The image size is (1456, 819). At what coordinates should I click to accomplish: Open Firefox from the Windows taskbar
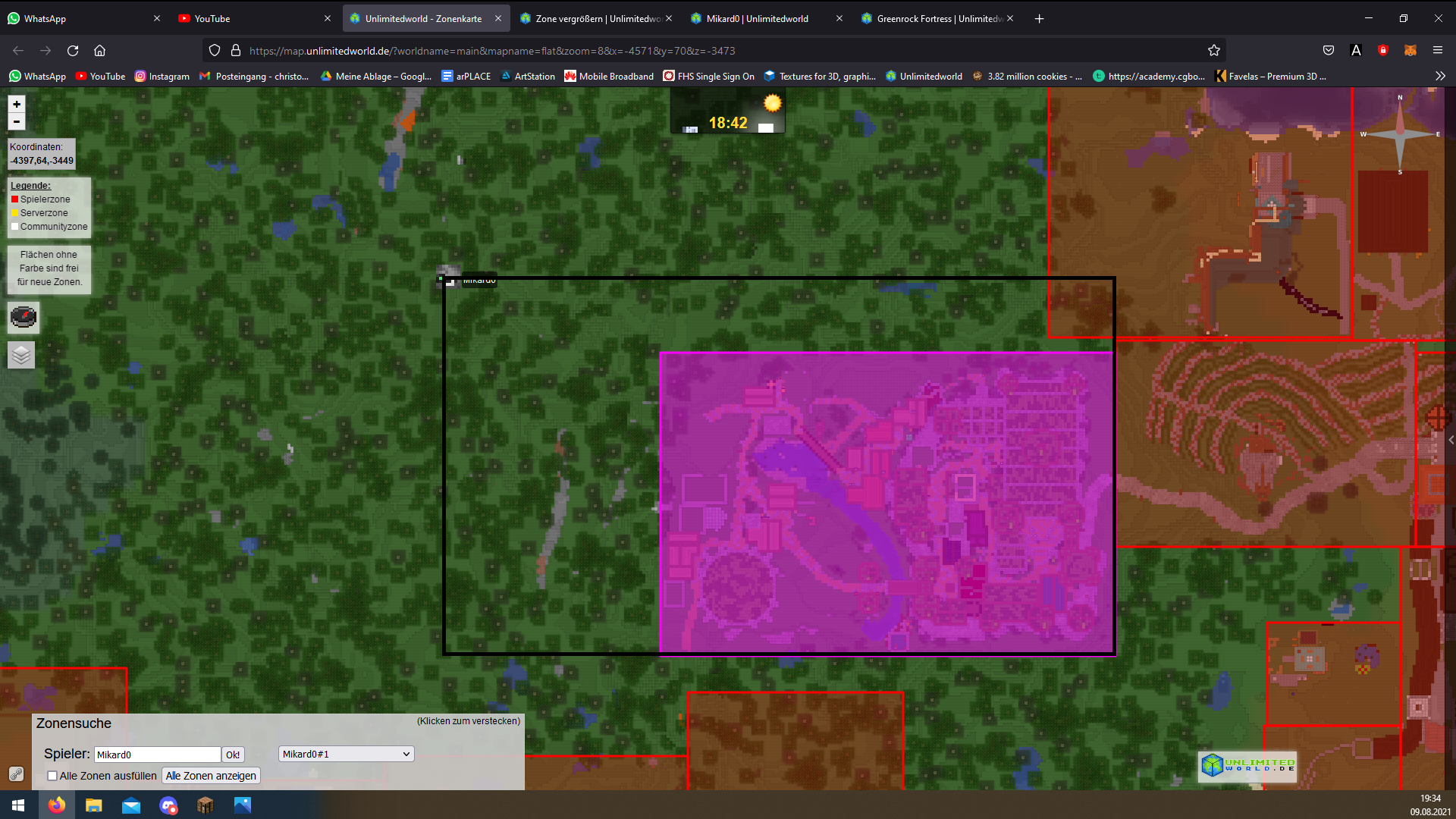(57, 805)
